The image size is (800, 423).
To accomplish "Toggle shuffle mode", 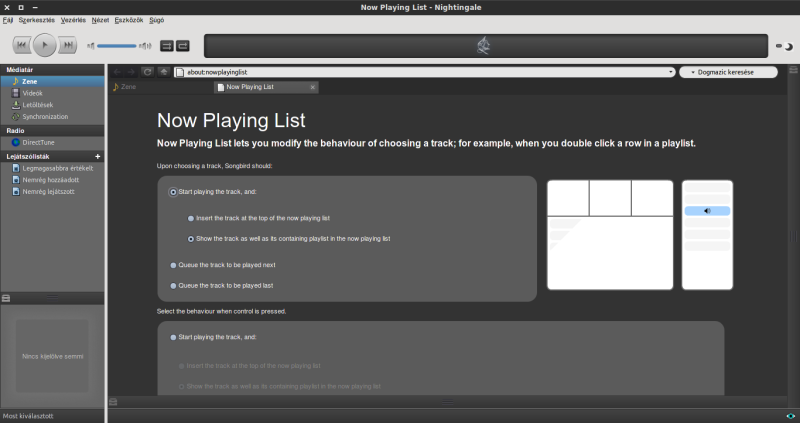I will [167, 46].
